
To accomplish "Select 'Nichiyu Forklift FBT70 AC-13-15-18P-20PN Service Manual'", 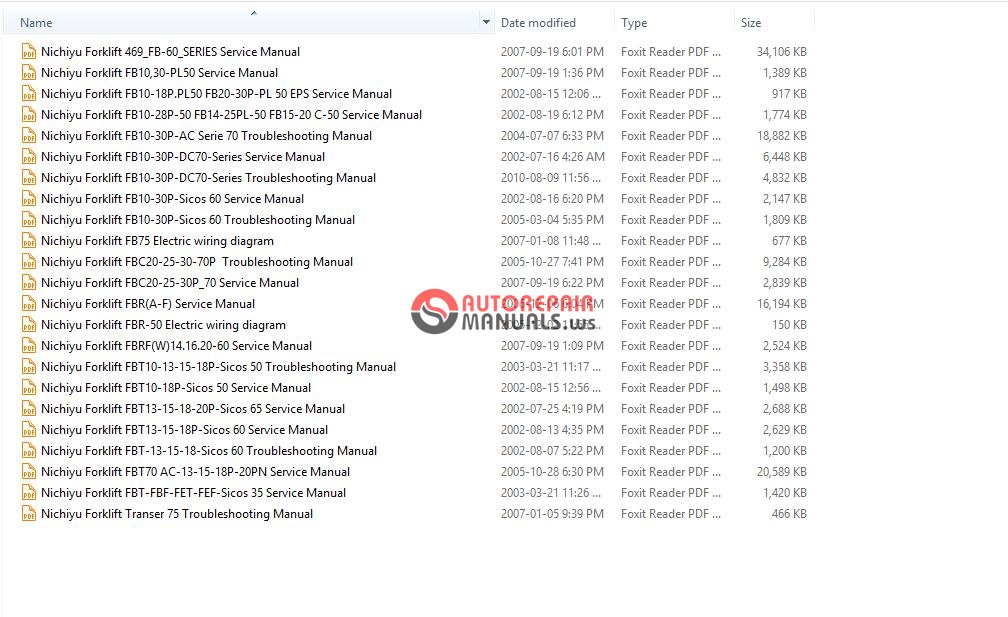I will pos(195,472).
